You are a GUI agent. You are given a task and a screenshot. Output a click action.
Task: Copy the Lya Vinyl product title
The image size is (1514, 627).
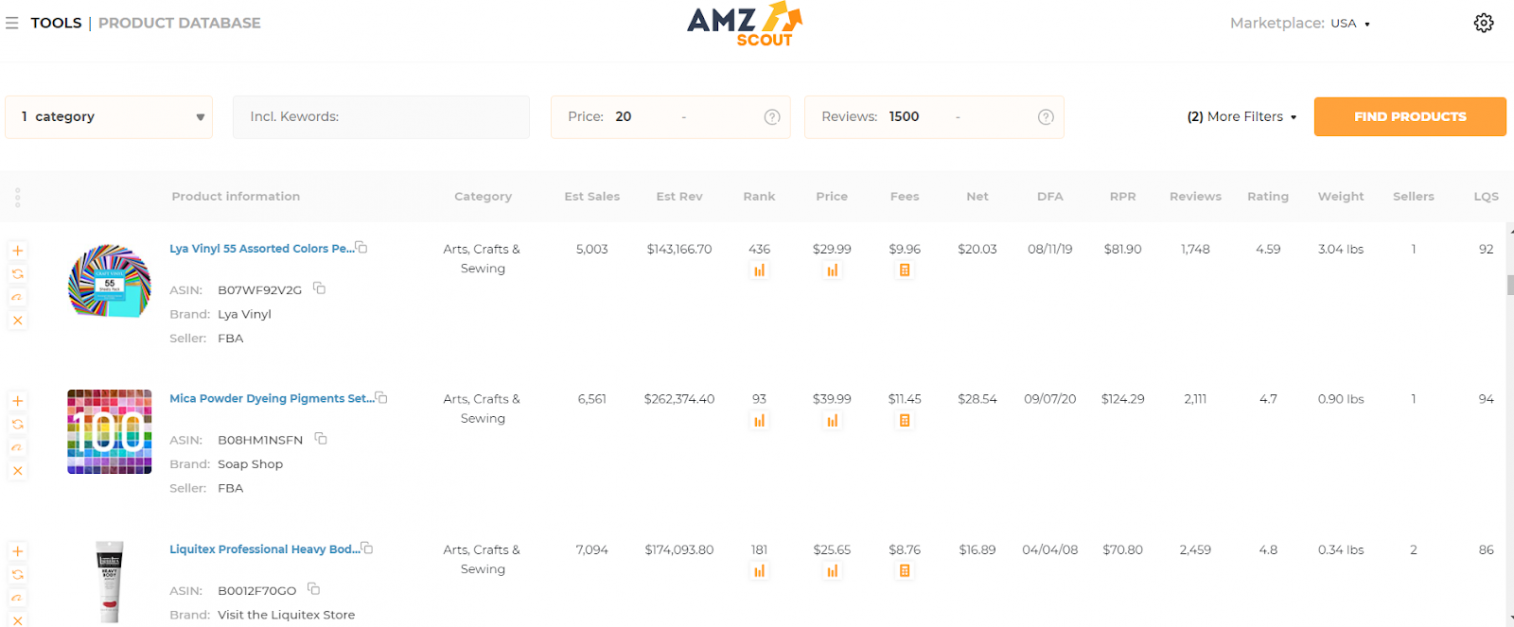pyautogui.click(x=362, y=247)
